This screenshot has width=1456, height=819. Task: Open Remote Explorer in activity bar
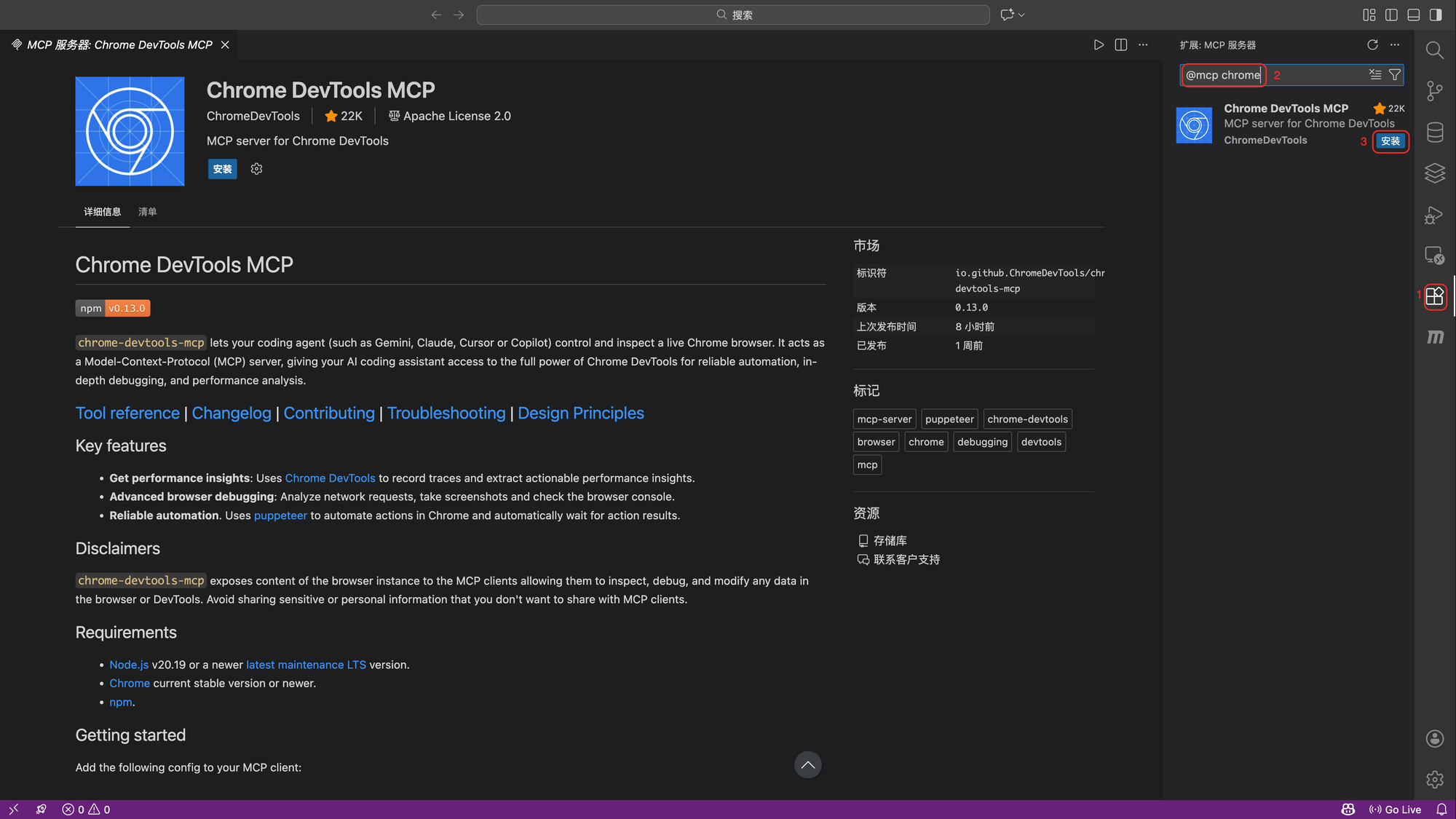(x=1434, y=256)
